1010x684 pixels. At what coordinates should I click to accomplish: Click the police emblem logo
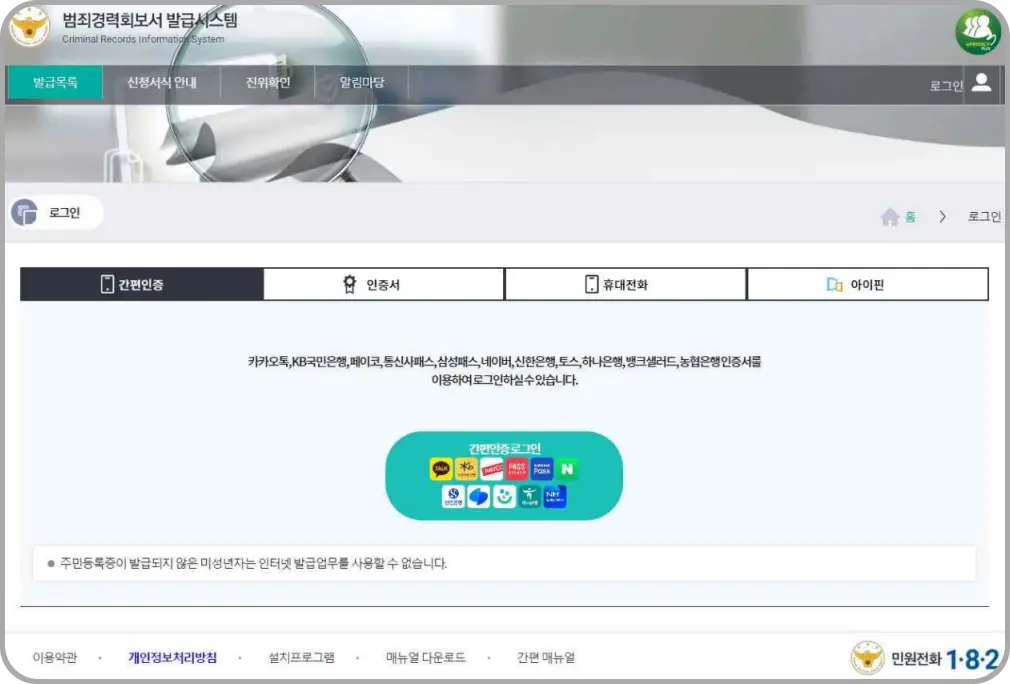coord(31,30)
